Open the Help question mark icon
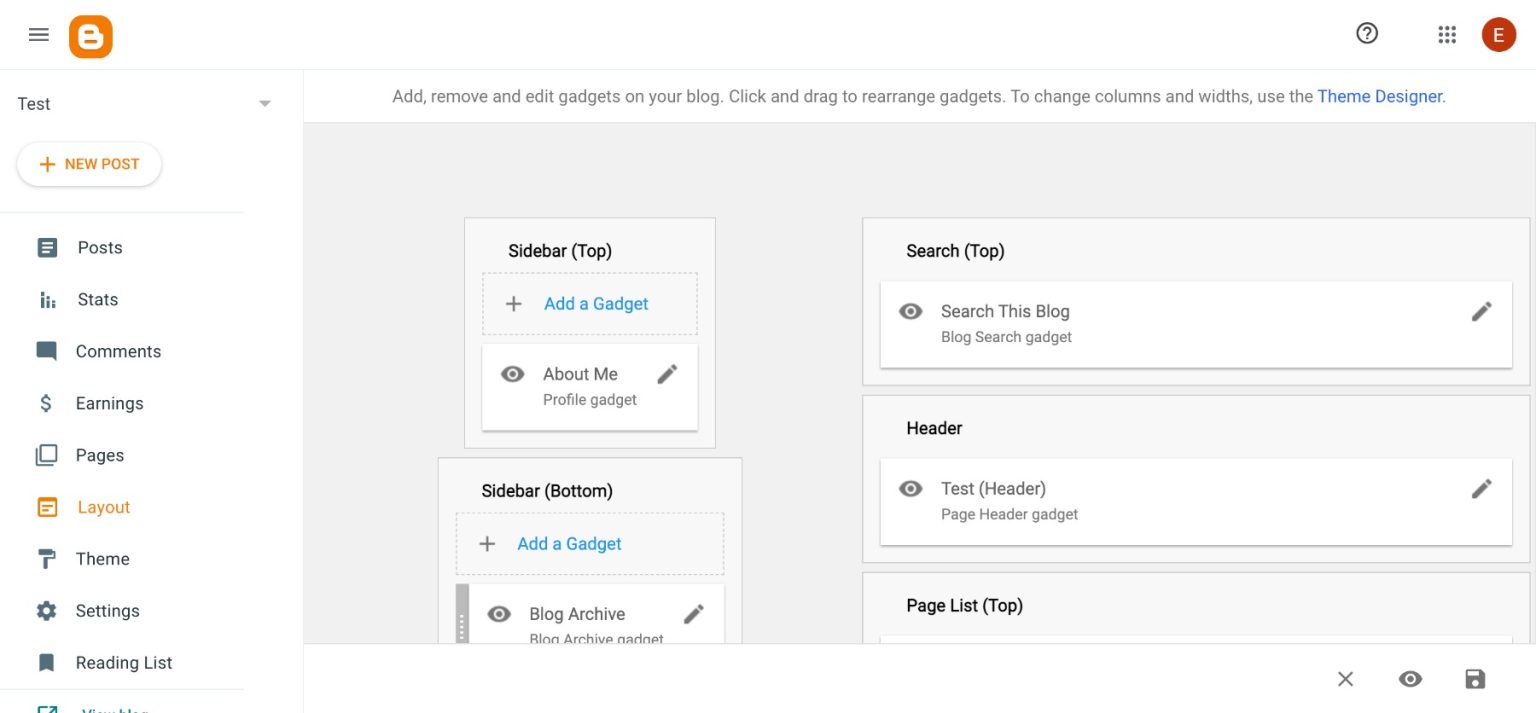This screenshot has height=713, width=1536. coord(1366,33)
